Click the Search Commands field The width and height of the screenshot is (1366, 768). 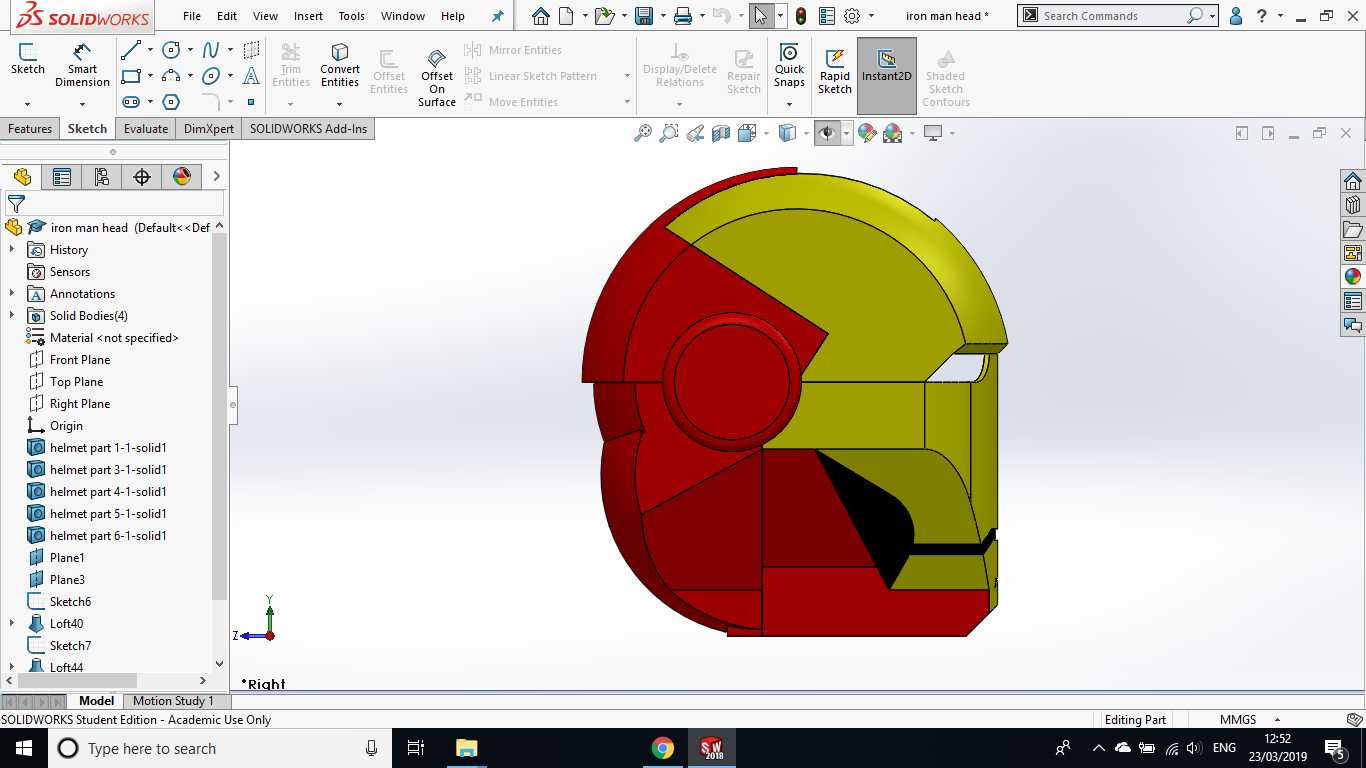click(1112, 16)
